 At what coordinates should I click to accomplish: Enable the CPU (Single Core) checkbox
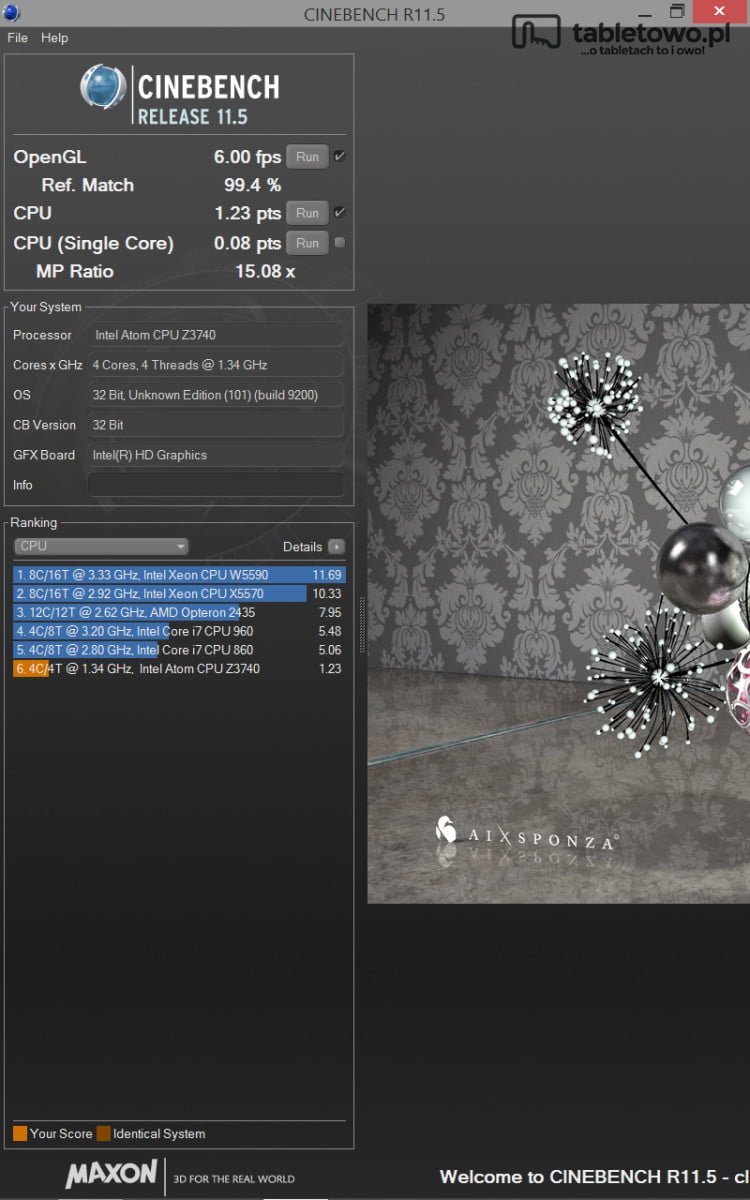coord(340,243)
